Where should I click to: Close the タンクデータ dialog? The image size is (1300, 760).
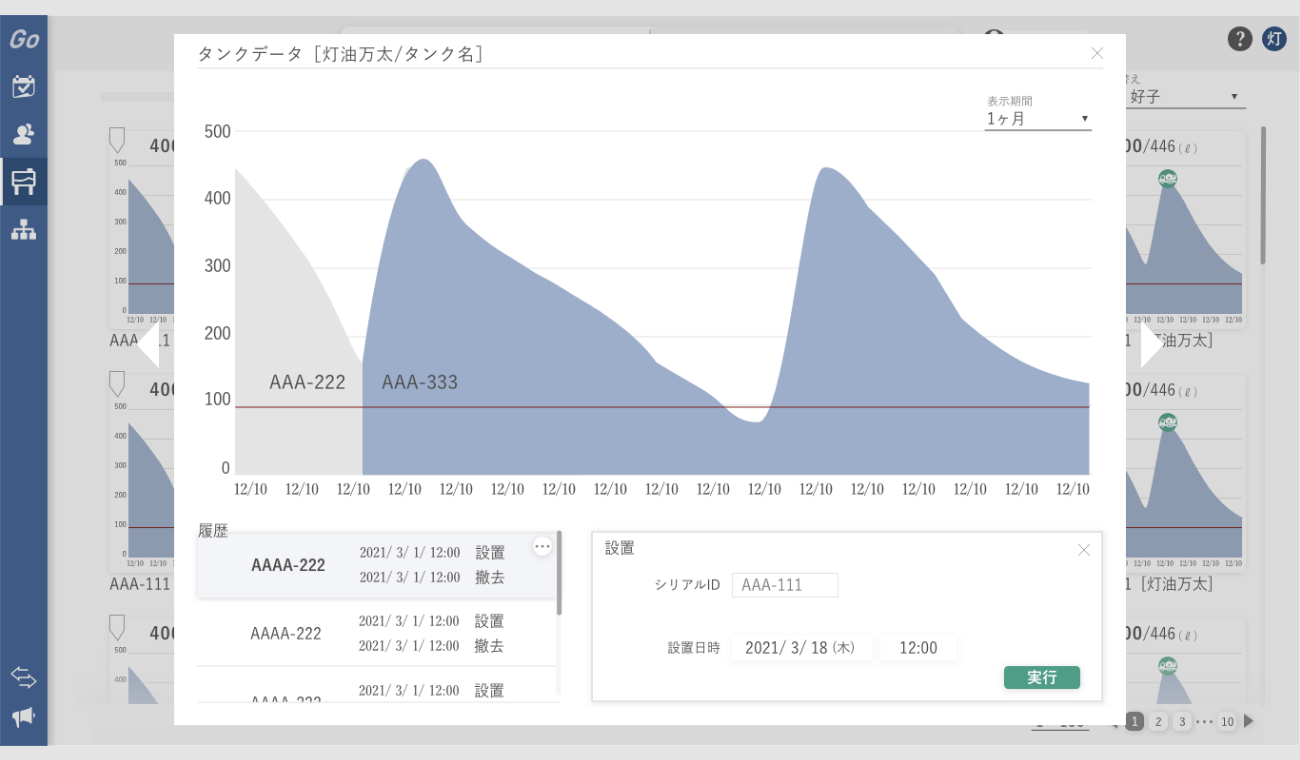[1097, 53]
